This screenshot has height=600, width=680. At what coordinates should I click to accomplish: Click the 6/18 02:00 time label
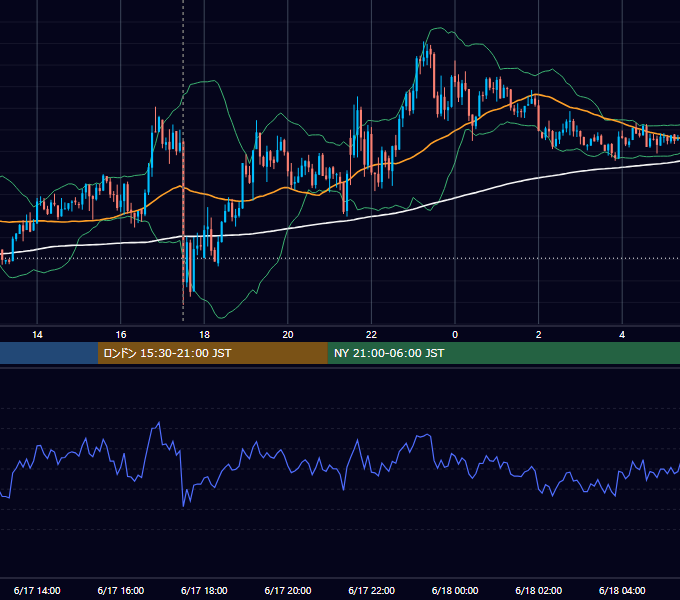(538, 590)
